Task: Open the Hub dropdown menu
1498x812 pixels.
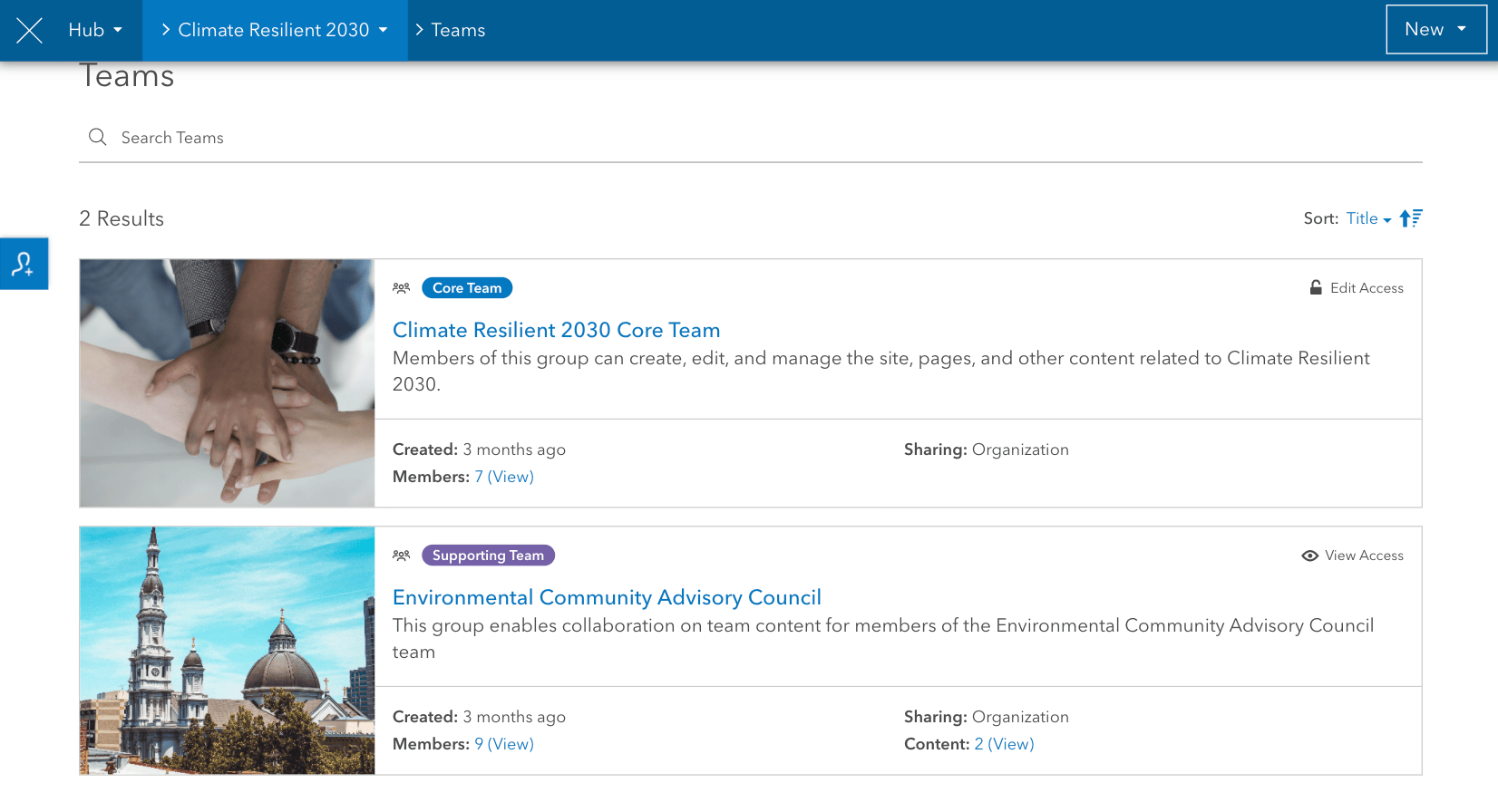Action: click(x=95, y=31)
